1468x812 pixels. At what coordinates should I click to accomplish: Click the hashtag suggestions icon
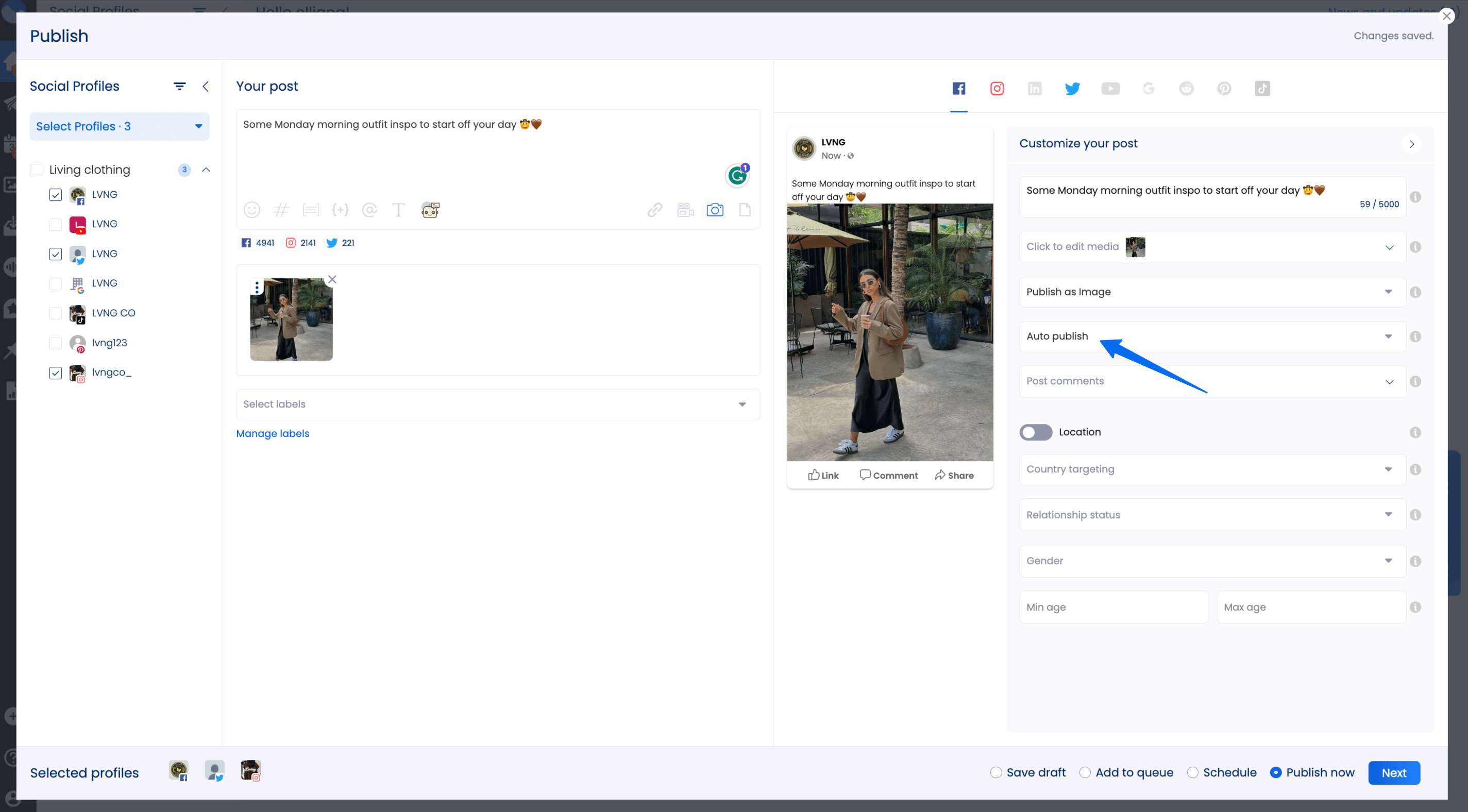281,210
